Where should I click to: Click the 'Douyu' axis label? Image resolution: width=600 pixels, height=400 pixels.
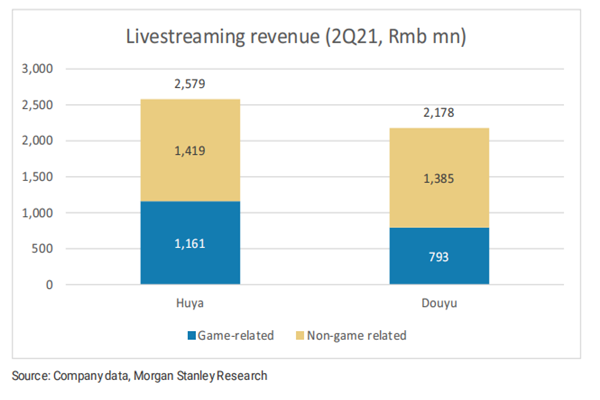pos(439,303)
